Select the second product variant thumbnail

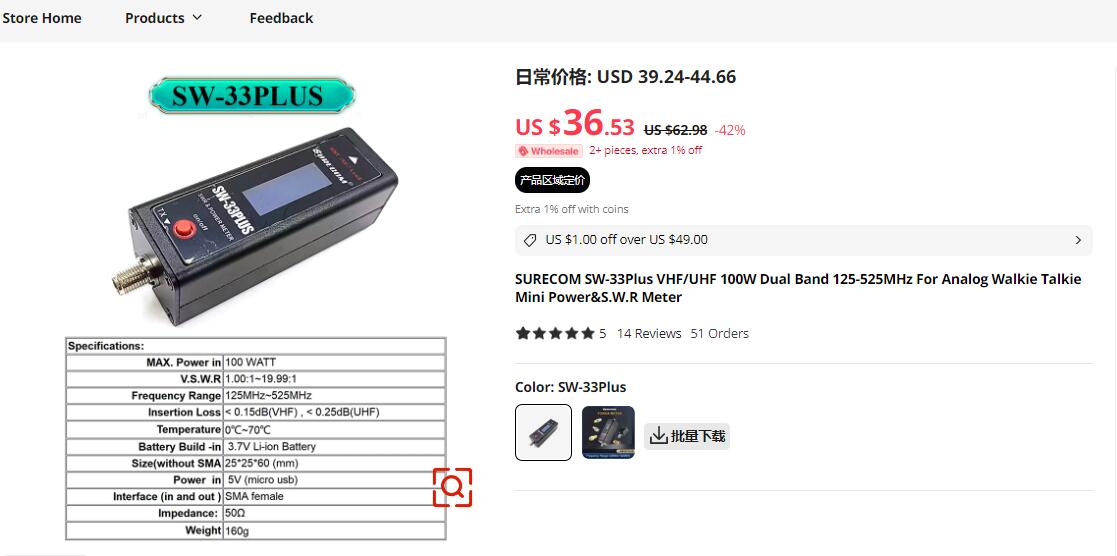pos(608,433)
